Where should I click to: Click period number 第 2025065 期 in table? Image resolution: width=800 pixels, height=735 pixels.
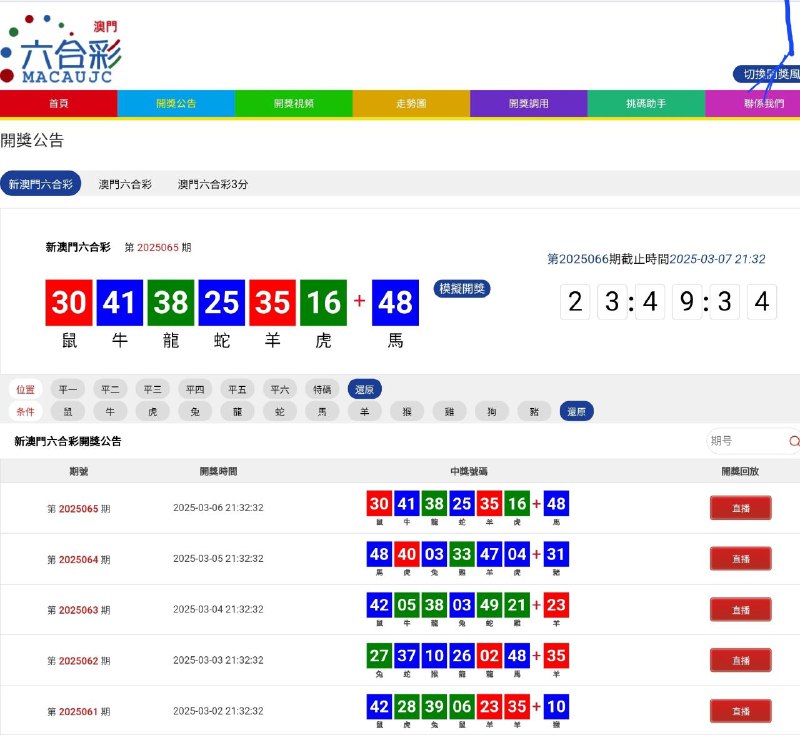click(x=79, y=509)
